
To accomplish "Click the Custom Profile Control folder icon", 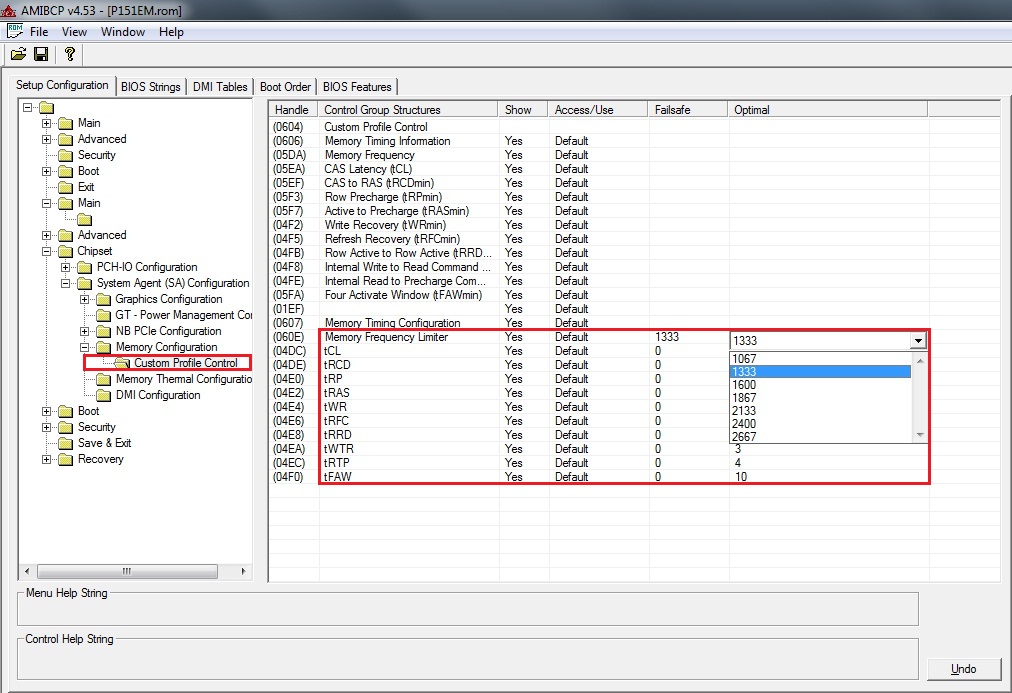I will point(122,363).
